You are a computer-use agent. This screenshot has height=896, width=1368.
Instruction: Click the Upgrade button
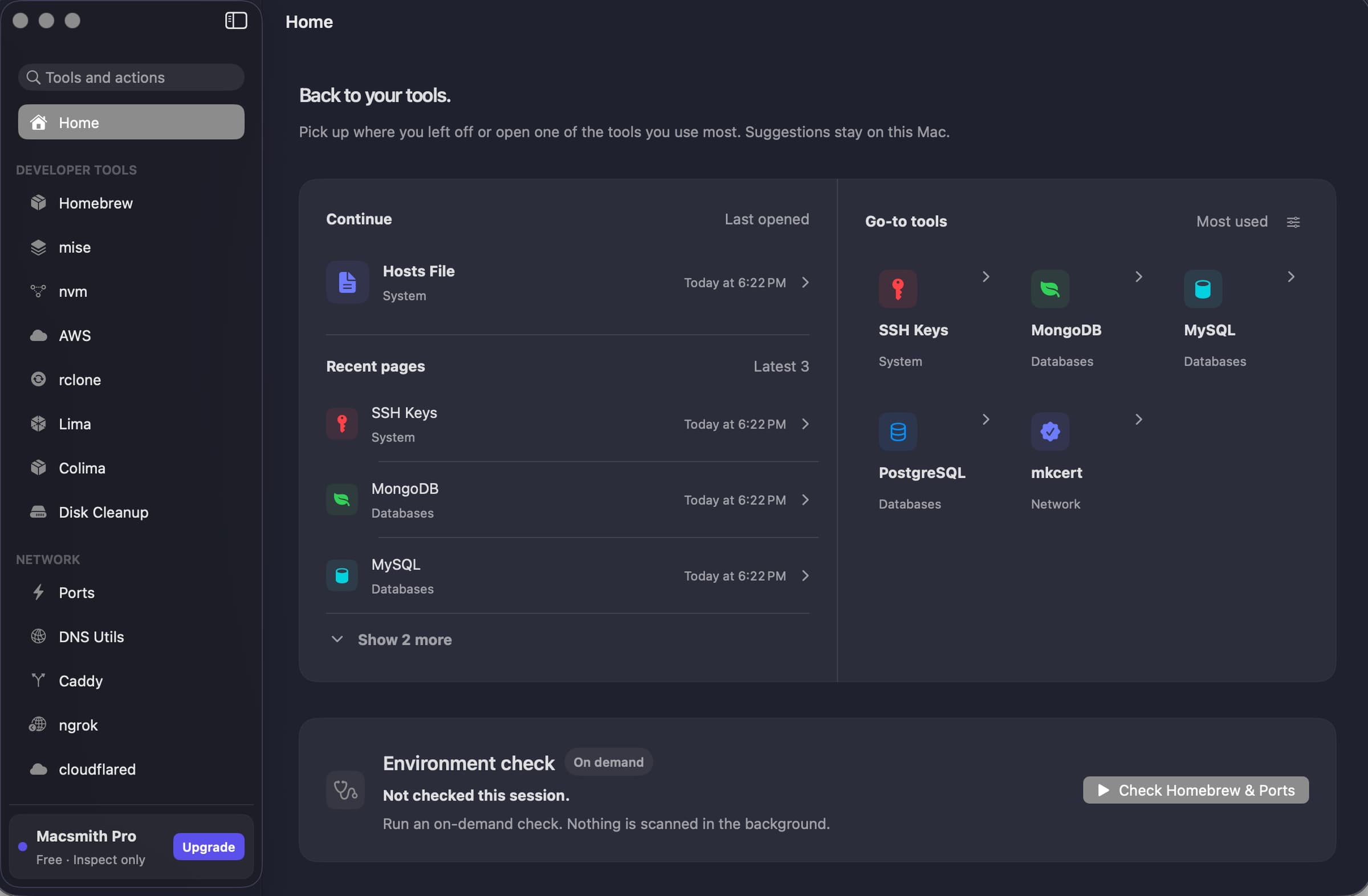(x=209, y=846)
